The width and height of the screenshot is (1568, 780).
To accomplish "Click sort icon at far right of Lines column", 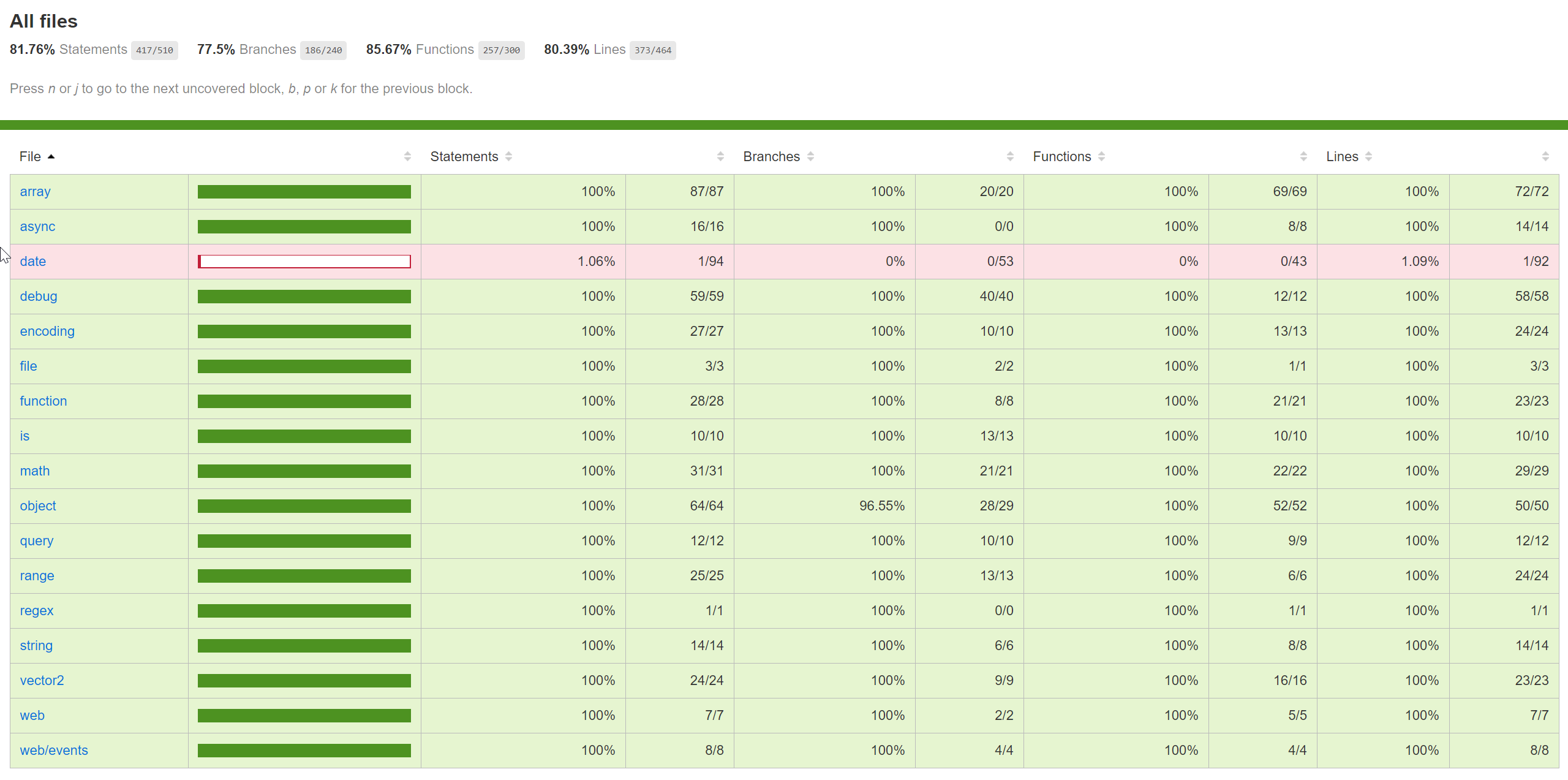I will click(1545, 157).
